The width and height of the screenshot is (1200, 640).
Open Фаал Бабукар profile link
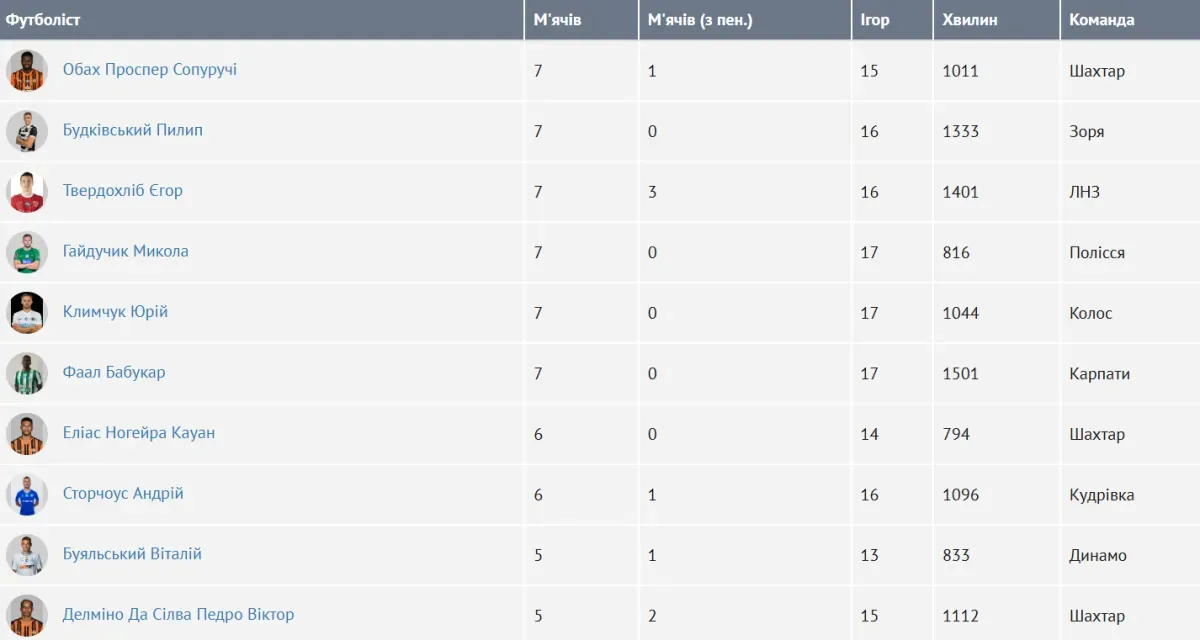click(114, 372)
